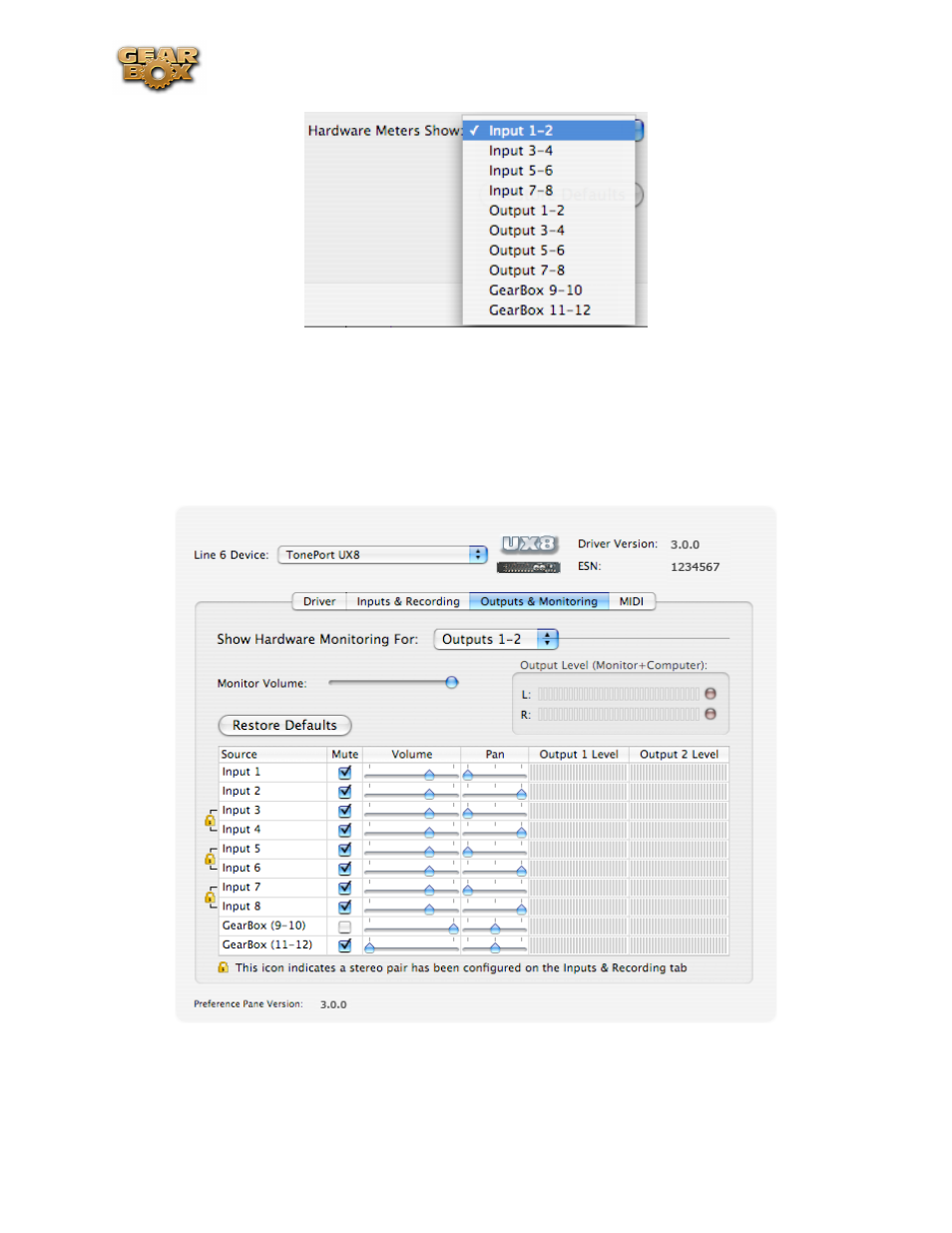Toggle Mute checkbox for Input 6
The width and height of the screenshot is (952, 1233).
(x=344, y=869)
